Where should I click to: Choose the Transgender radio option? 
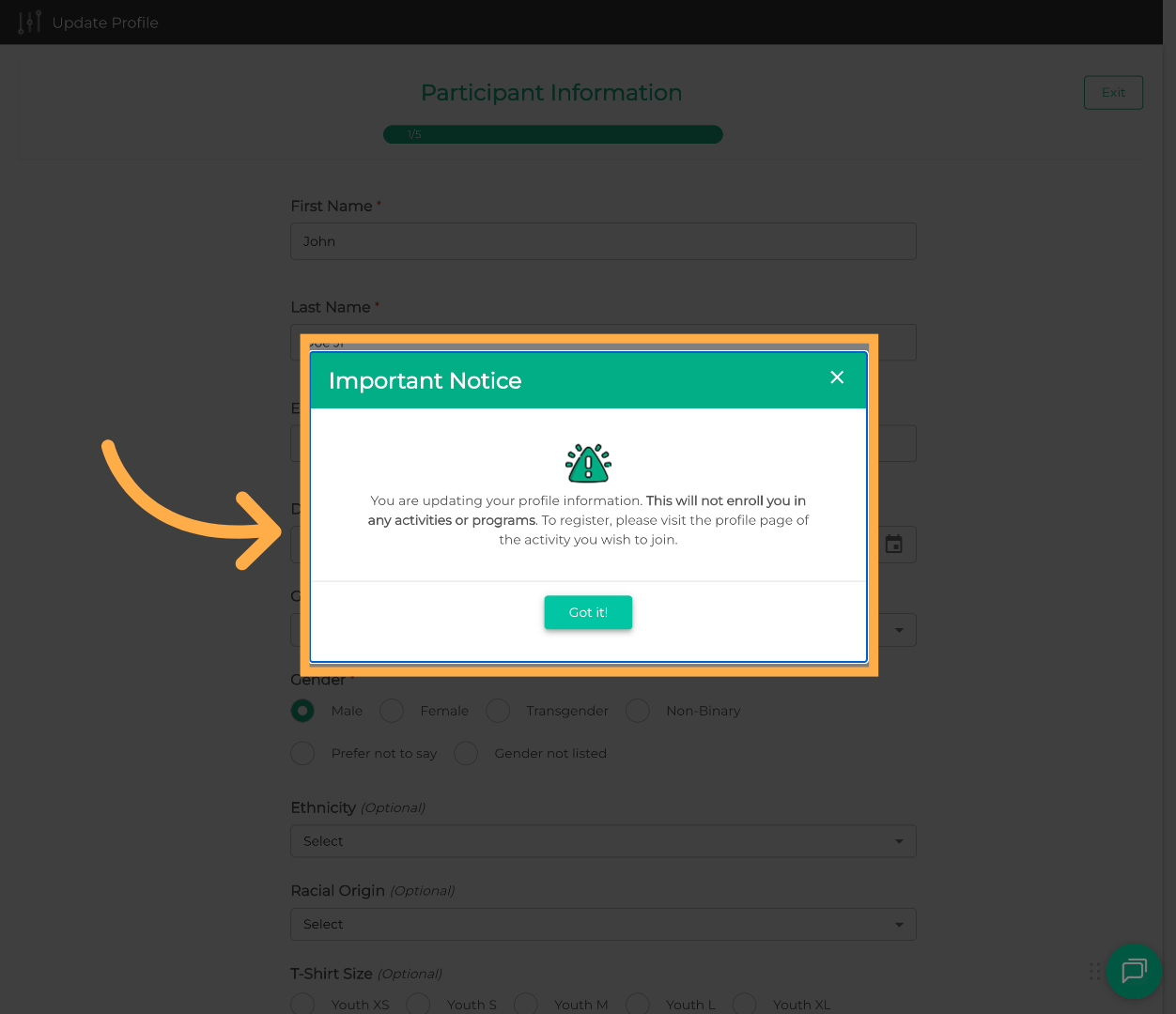pos(498,711)
